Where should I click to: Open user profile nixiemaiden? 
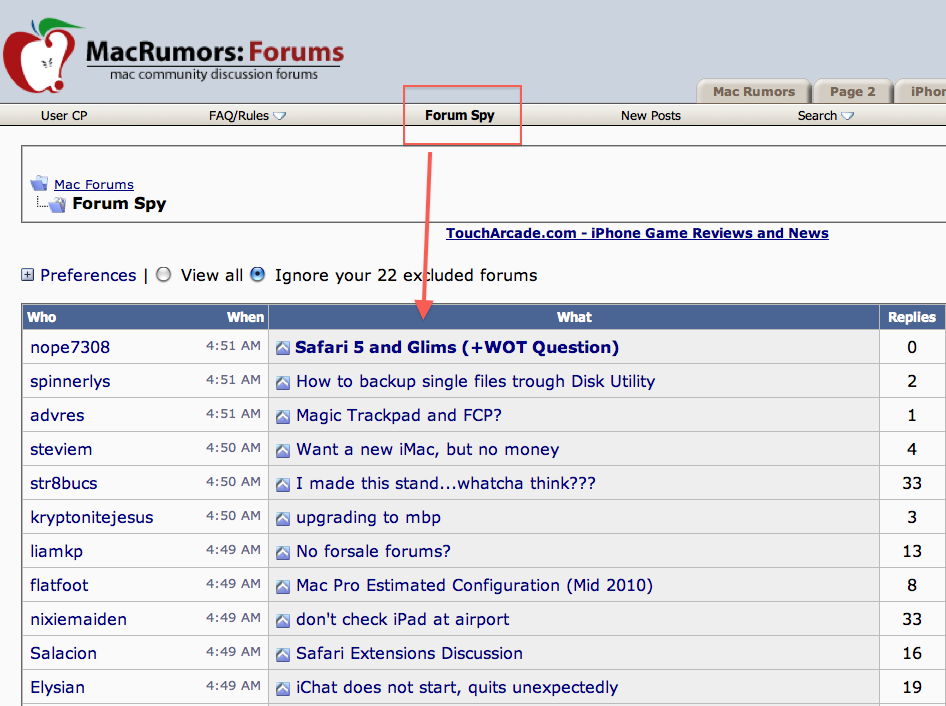click(x=78, y=620)
